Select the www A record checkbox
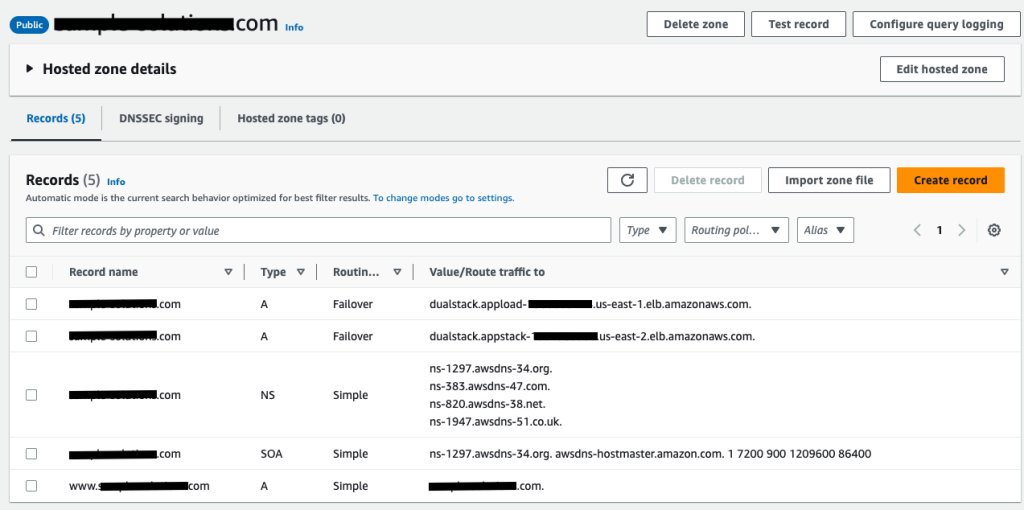The image size is (1024, 510). click(31, 486)
